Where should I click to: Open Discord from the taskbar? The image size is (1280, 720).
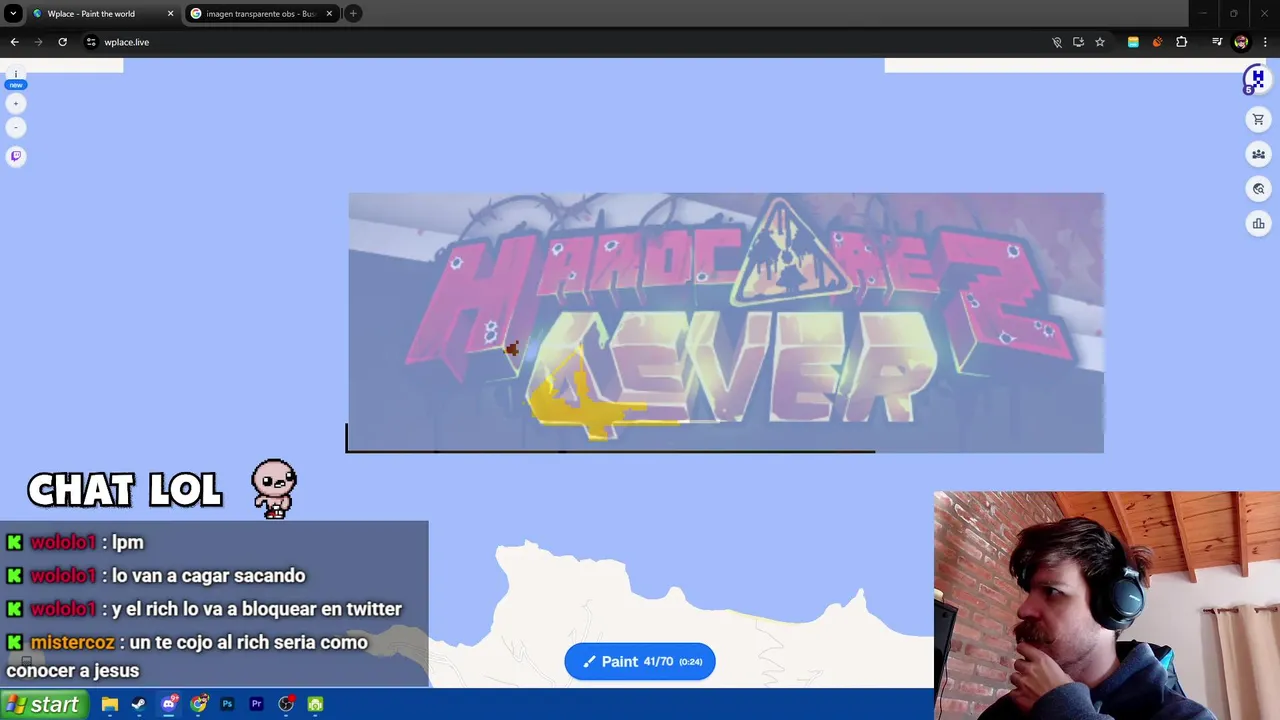(169, 704)
